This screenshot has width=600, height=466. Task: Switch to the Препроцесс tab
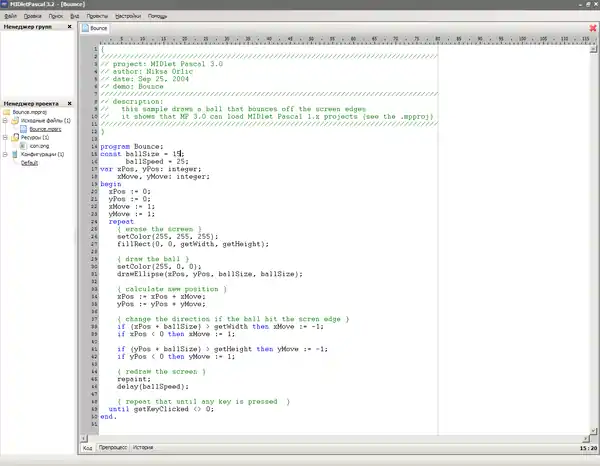(112, 448)
